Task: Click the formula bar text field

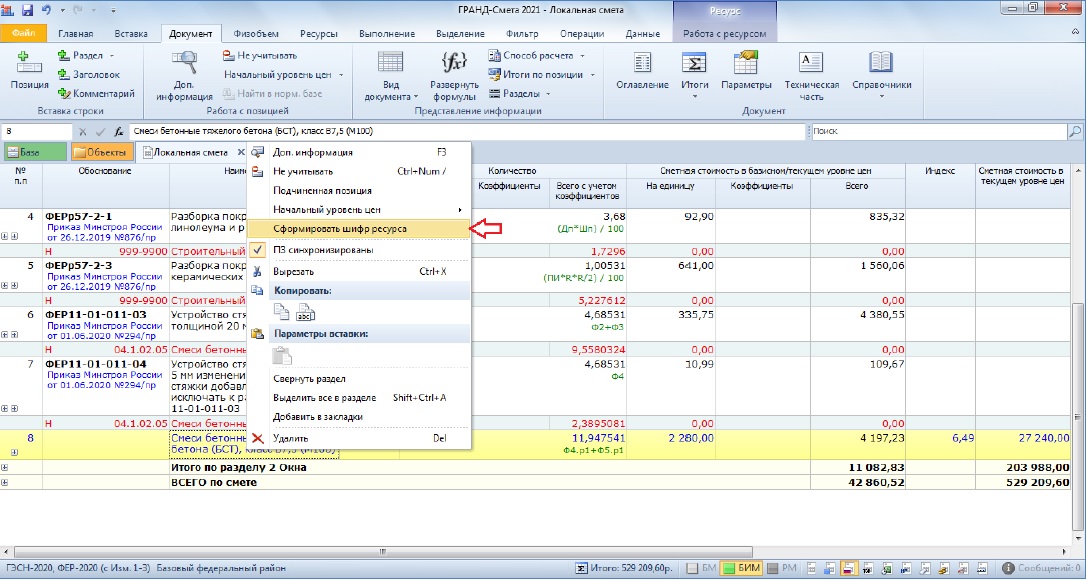Action: (467, 131)
